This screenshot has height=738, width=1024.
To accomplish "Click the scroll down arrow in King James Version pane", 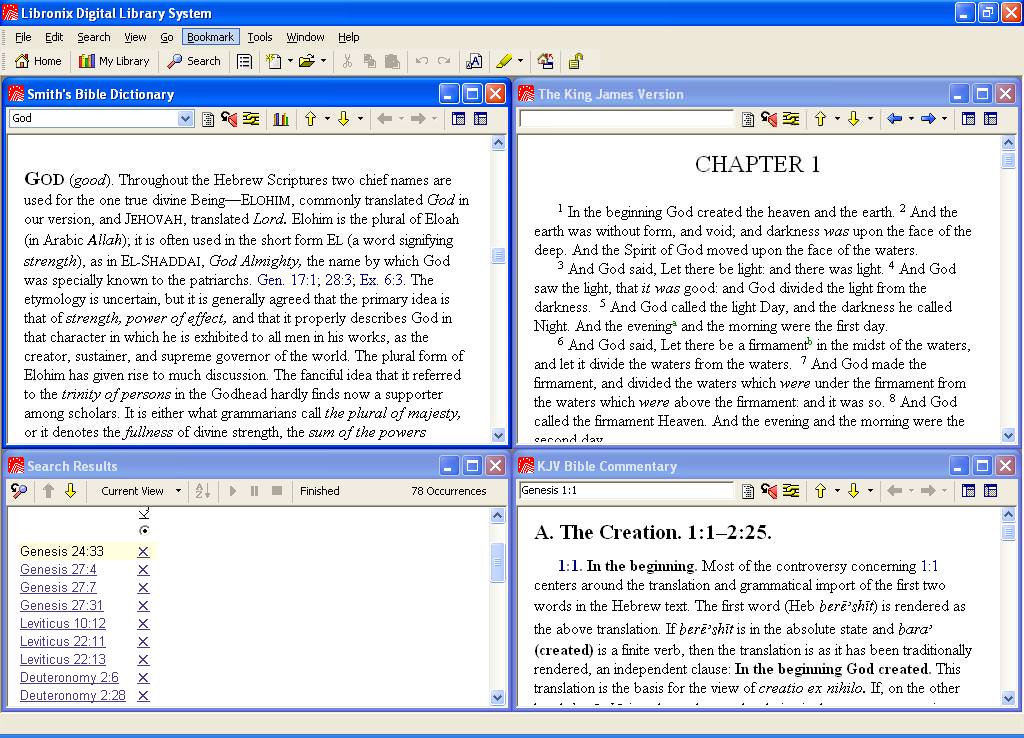I will pos(1008,435).
